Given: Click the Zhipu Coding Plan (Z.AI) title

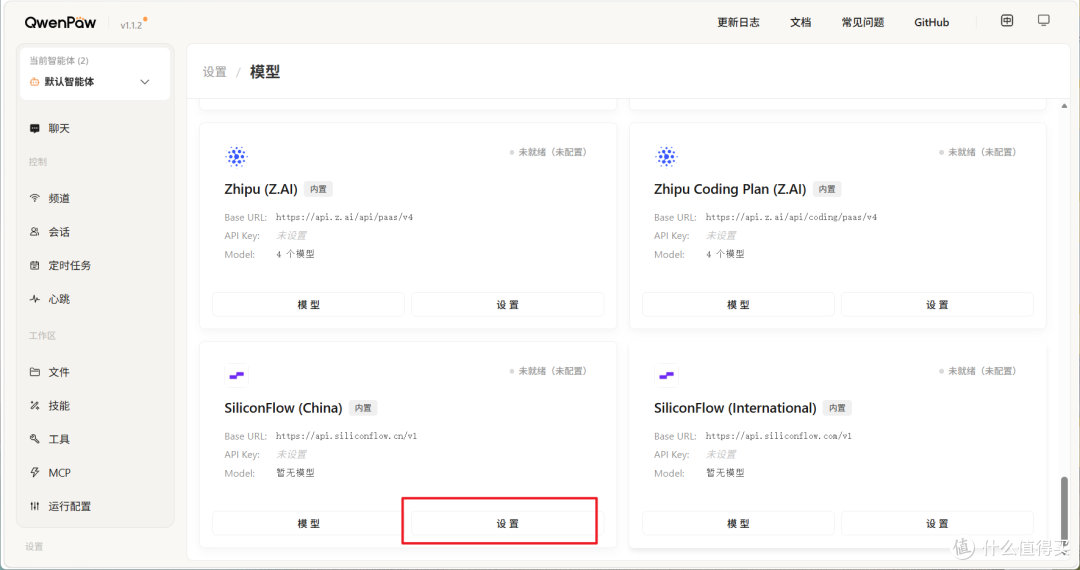Looking at the screenshot, I should 730,189.
